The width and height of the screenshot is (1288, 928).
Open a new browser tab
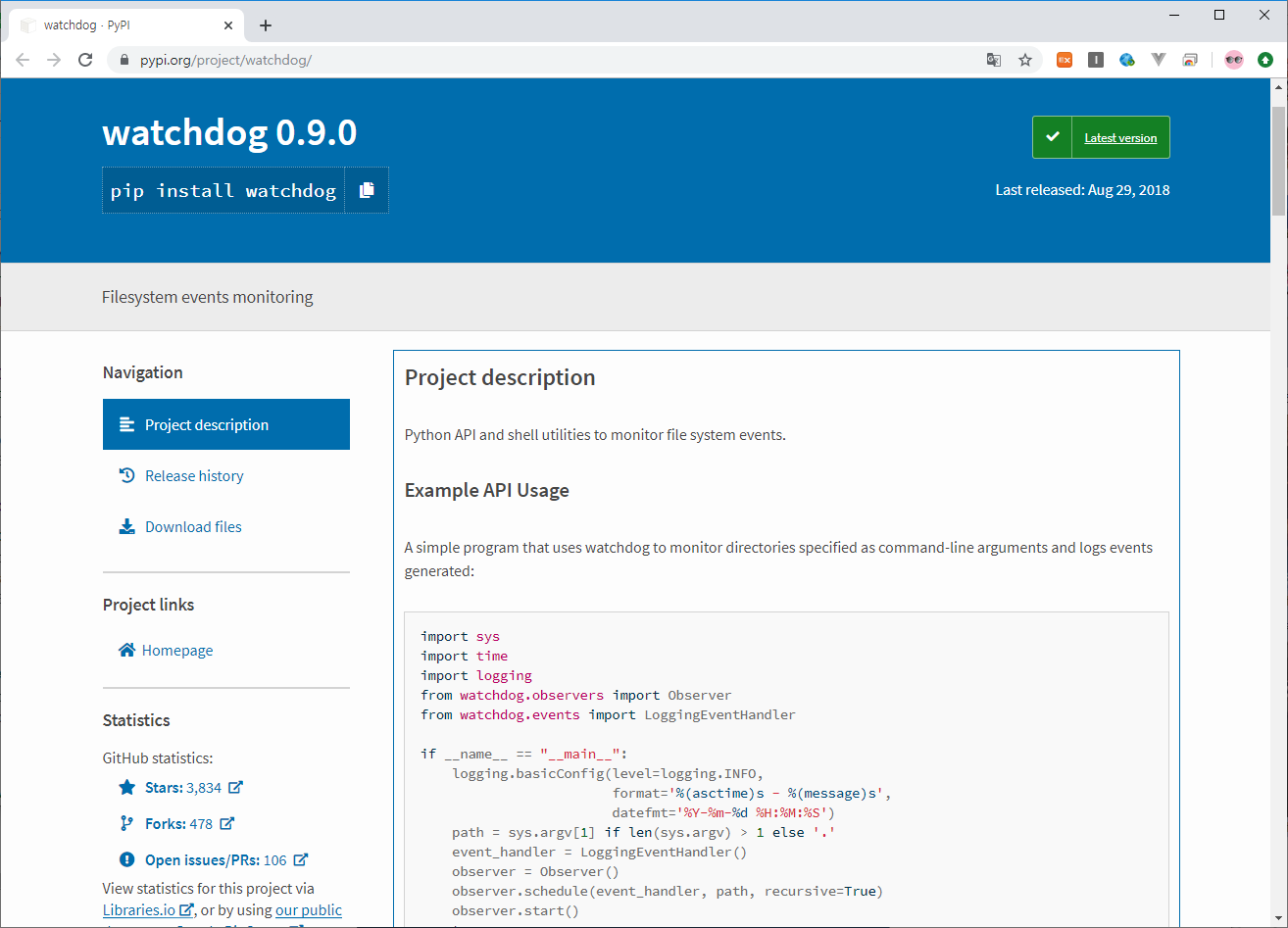(266, 25)
